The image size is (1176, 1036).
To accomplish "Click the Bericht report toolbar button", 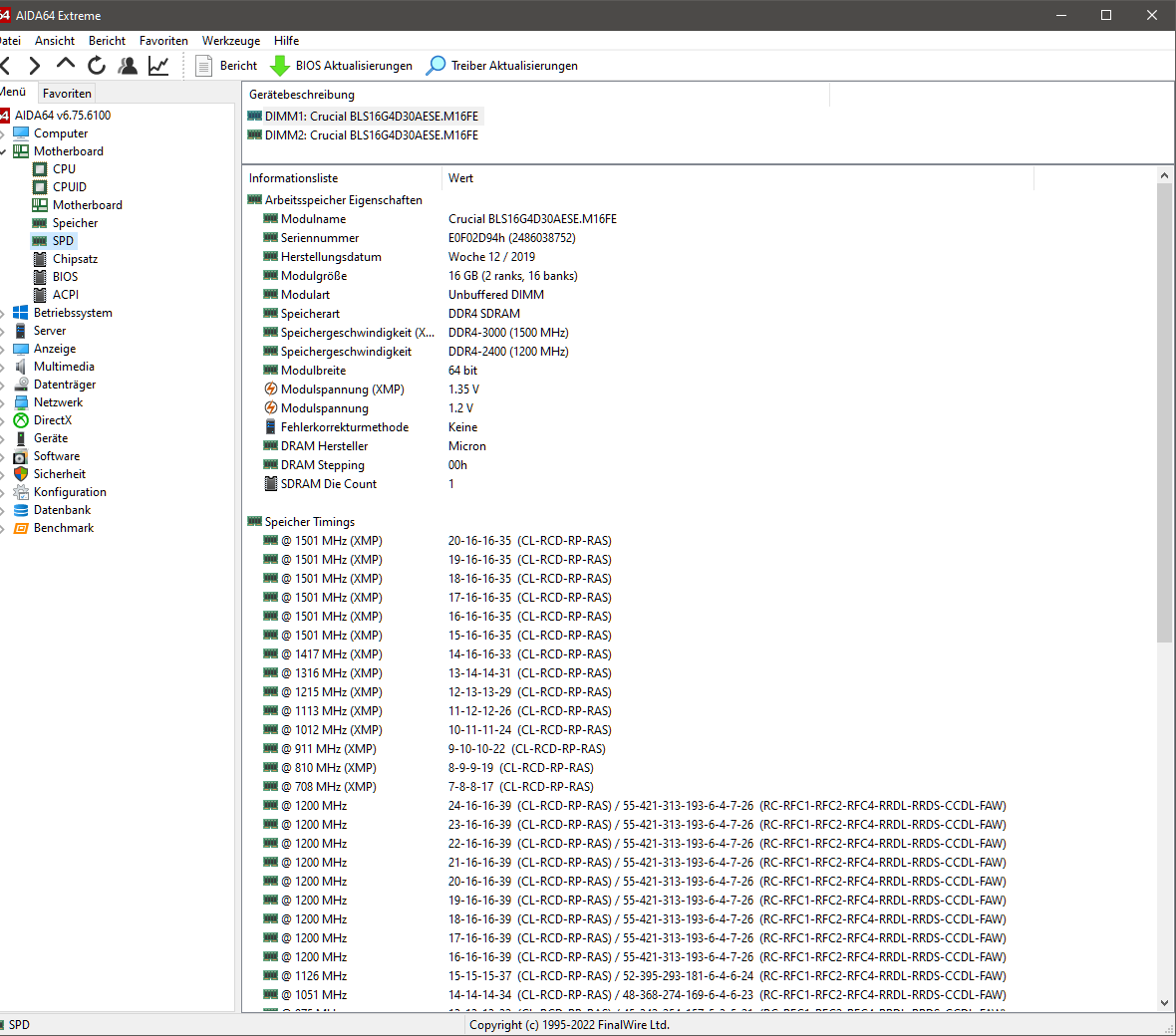I will (226, 66).
